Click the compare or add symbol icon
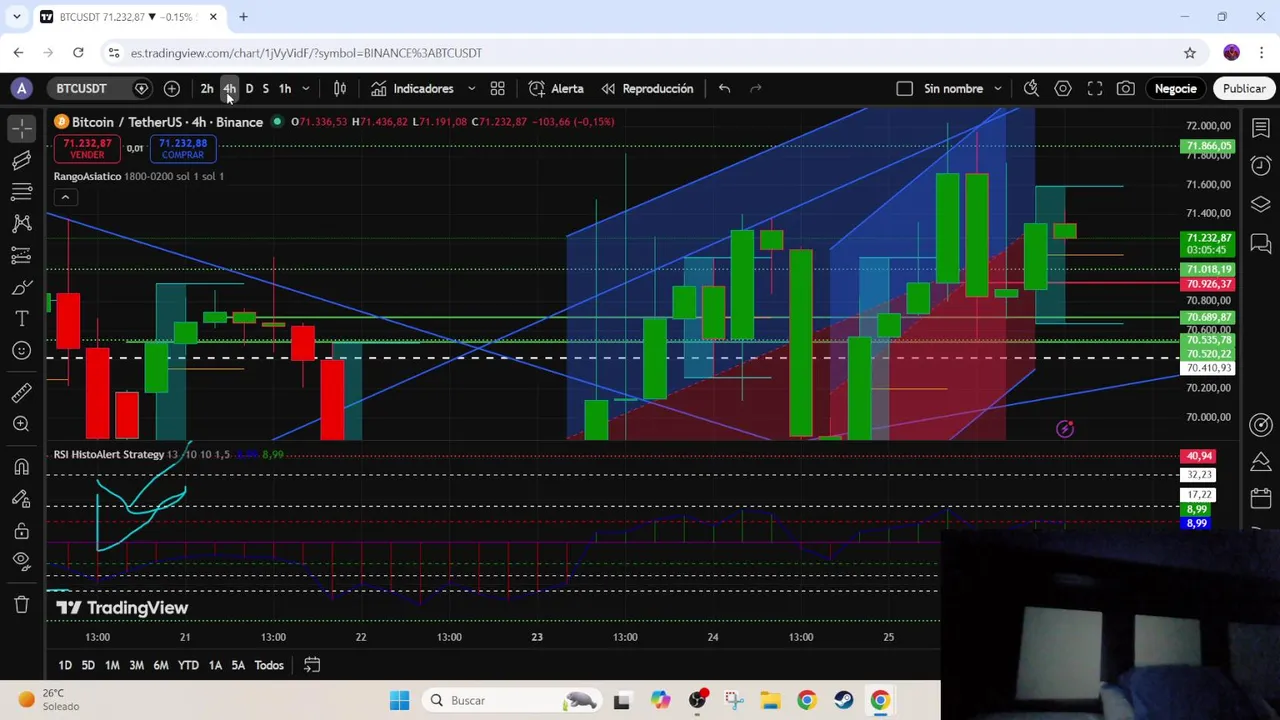Image resolution: width=1280 pixels, height=720 pixels. tap(172, 89)
